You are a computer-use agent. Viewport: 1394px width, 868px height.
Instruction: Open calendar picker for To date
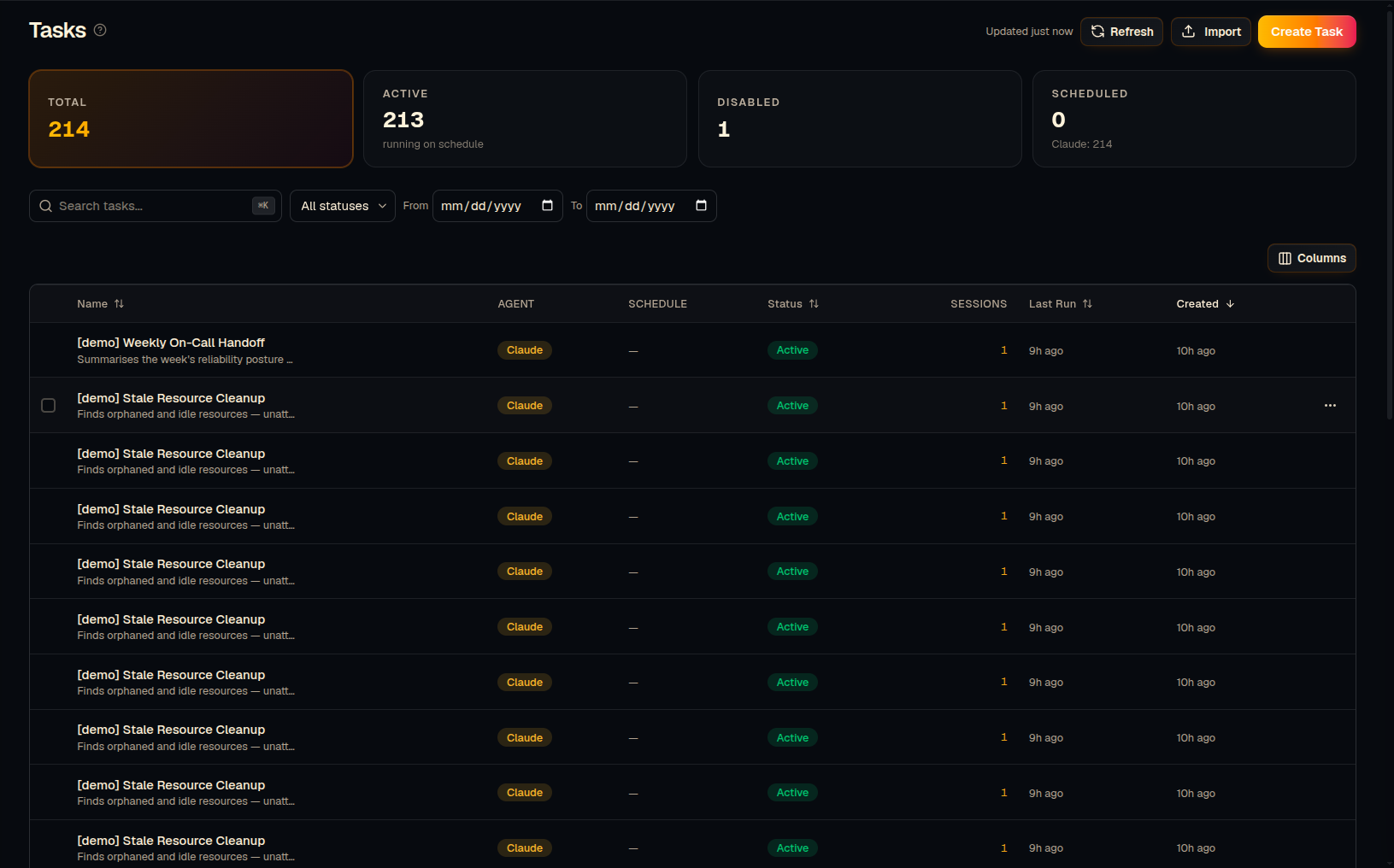(x=701, y=206)
